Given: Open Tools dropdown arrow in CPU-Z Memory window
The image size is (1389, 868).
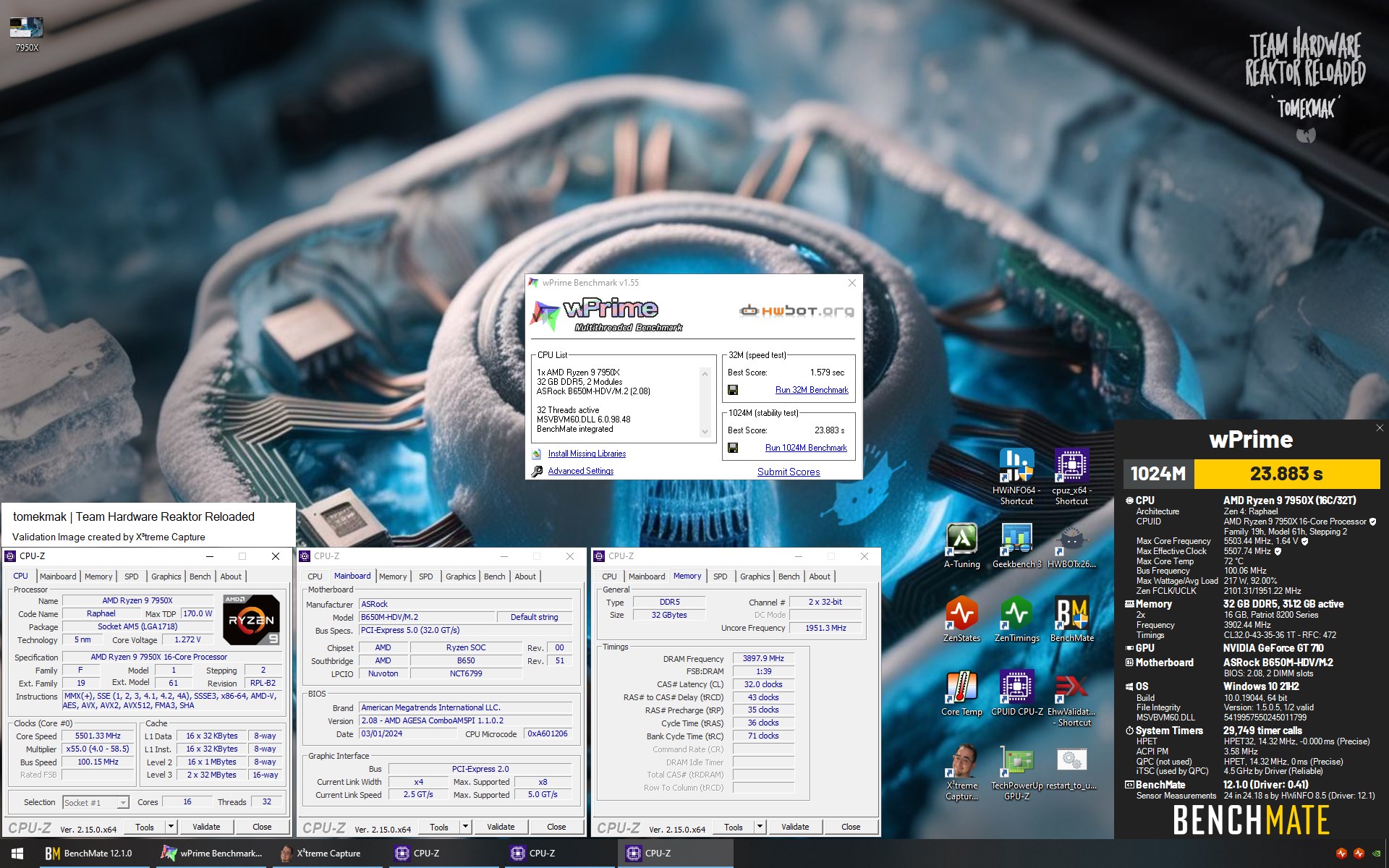Looking at the screenshot, I should pyautogui.click(x=760, y=827).
